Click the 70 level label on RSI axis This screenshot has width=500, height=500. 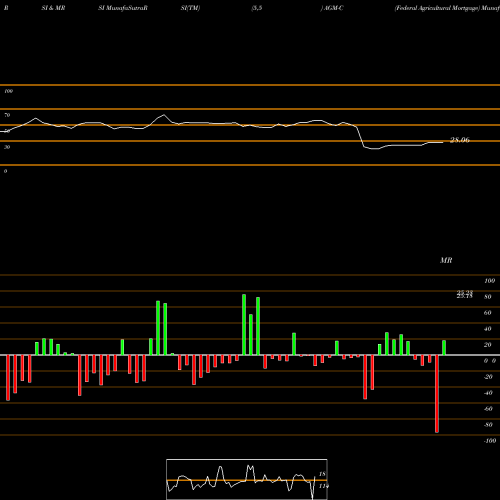tap(7, 115)
